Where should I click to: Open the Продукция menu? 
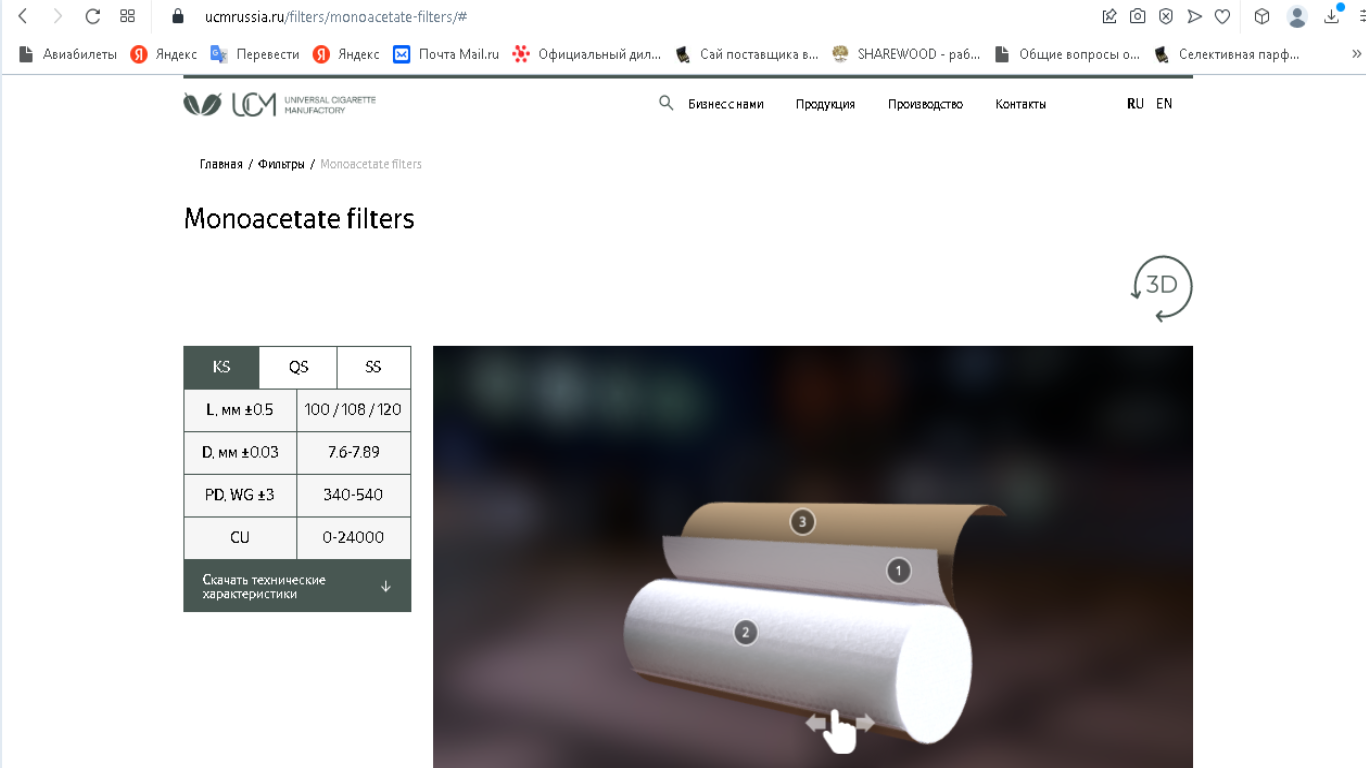[x=825, y=104]
